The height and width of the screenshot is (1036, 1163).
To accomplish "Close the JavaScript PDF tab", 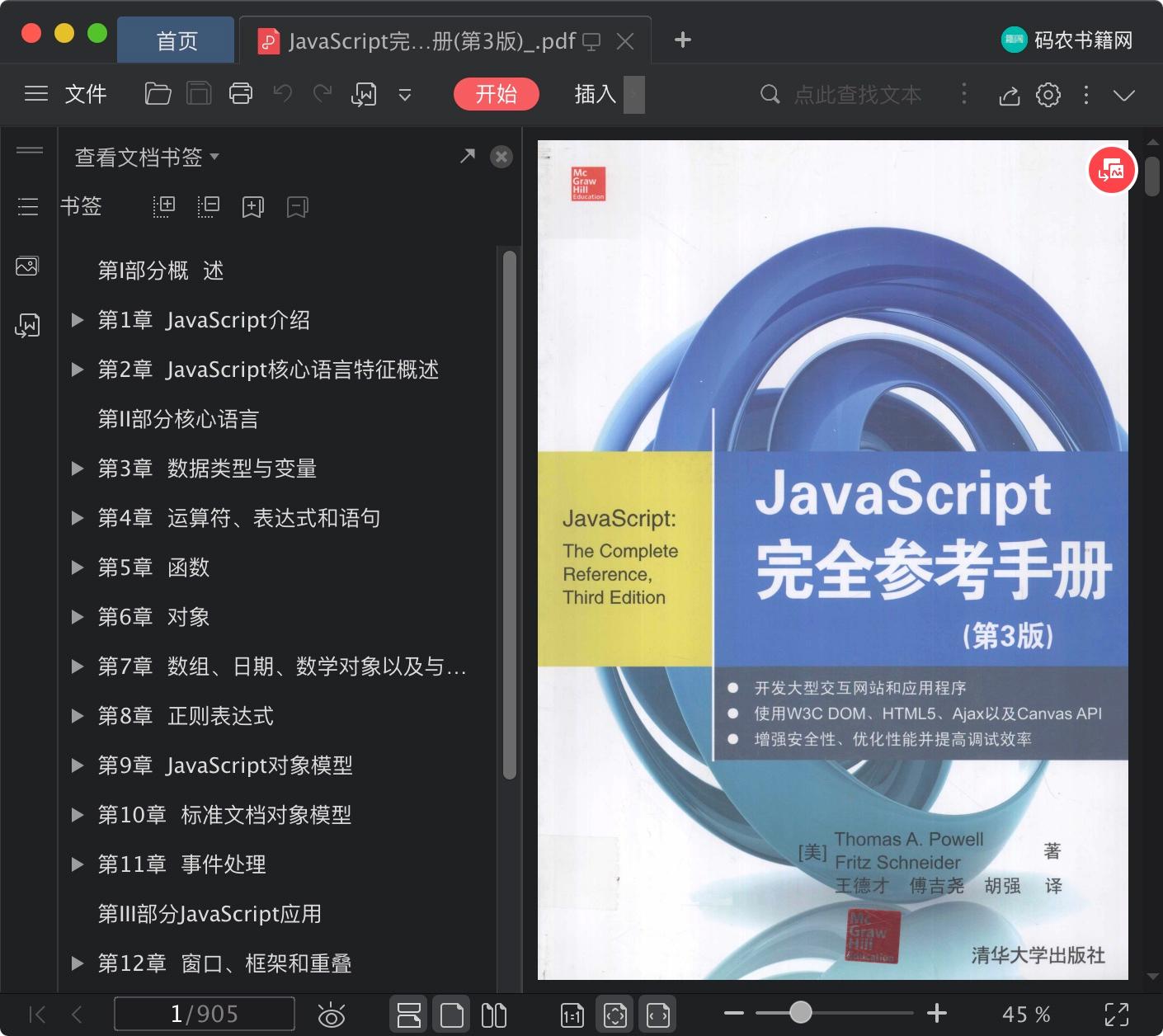I will pyautogui.click(x=626, y=41).
